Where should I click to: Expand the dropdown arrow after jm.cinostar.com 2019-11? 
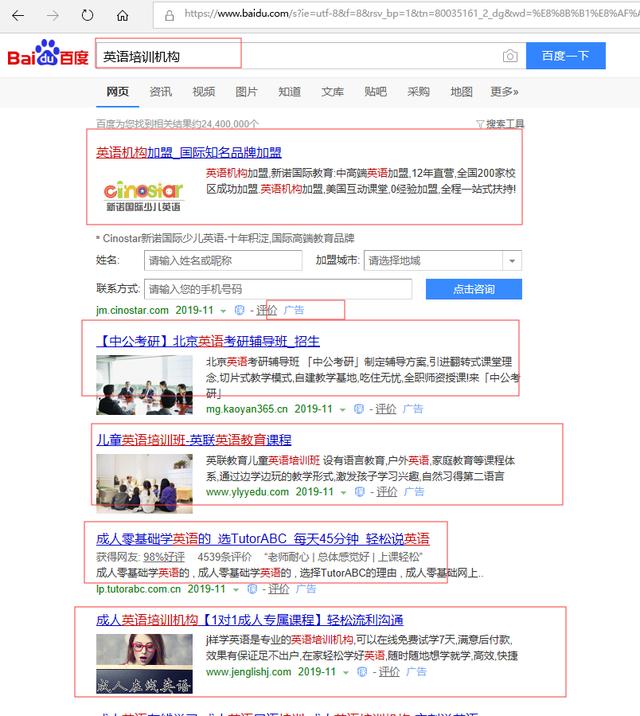click(x=223, y=311)
